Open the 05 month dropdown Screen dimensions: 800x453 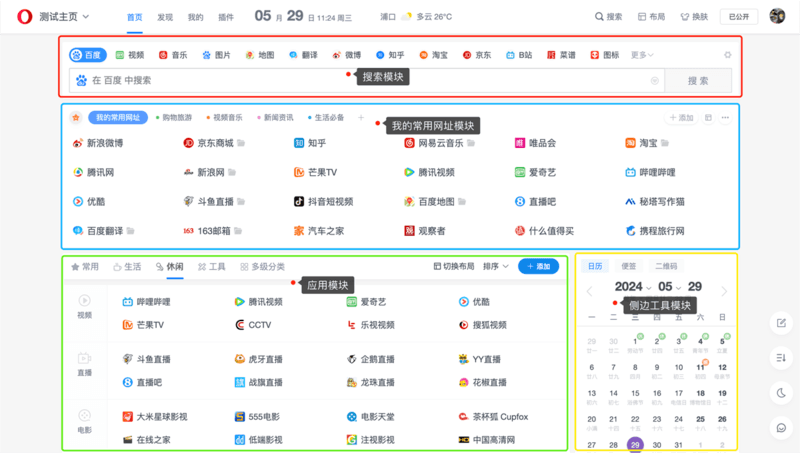(x=670, y=287)
